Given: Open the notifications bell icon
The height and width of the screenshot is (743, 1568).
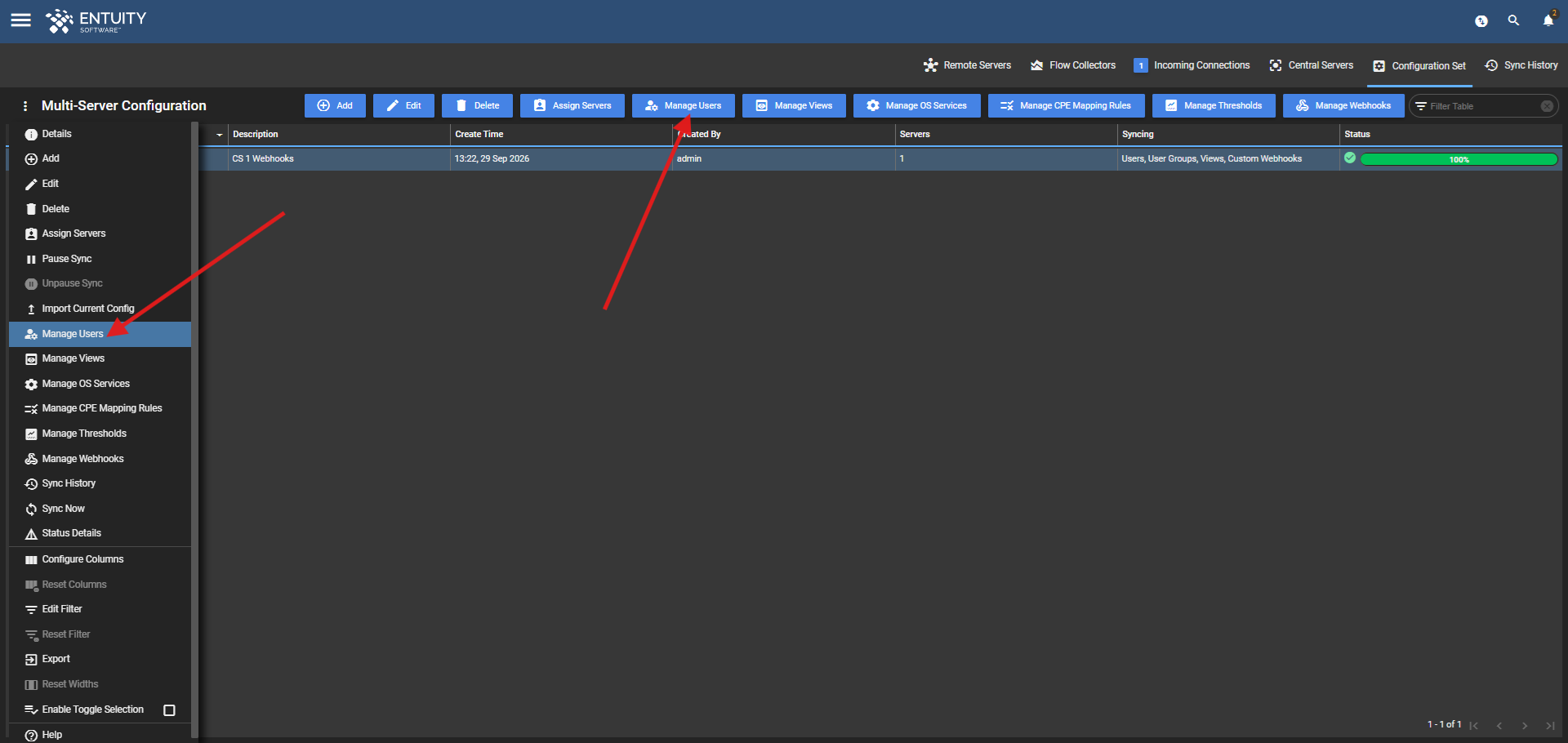Looking at the screenshot, I should tap(1548, 20).
